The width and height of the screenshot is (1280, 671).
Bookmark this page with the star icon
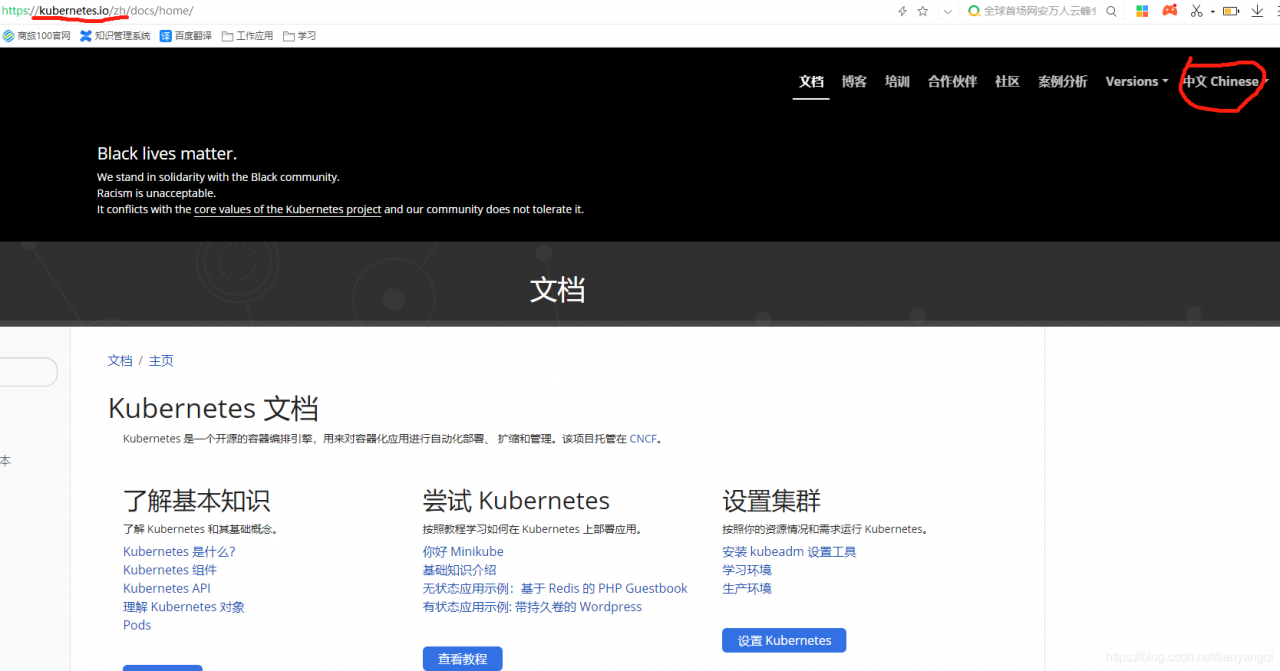923,11
